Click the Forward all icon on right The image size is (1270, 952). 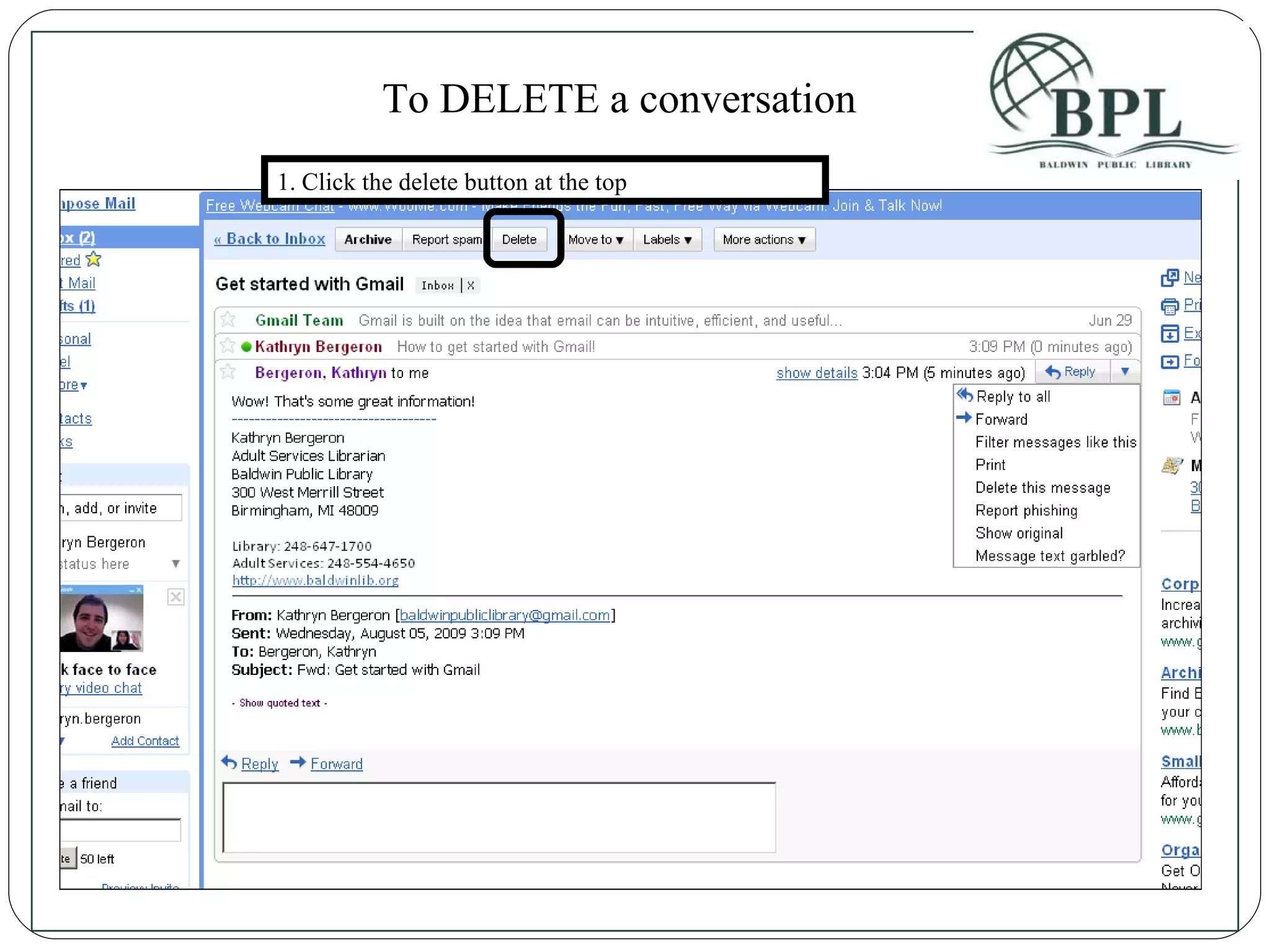[x=1170, y=361]
